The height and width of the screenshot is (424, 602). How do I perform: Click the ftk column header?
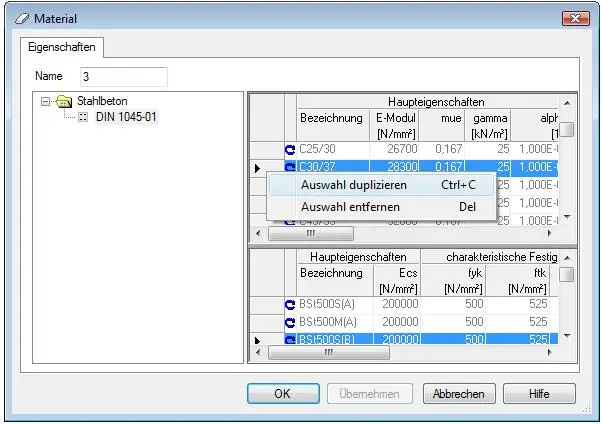coord(518,280)
